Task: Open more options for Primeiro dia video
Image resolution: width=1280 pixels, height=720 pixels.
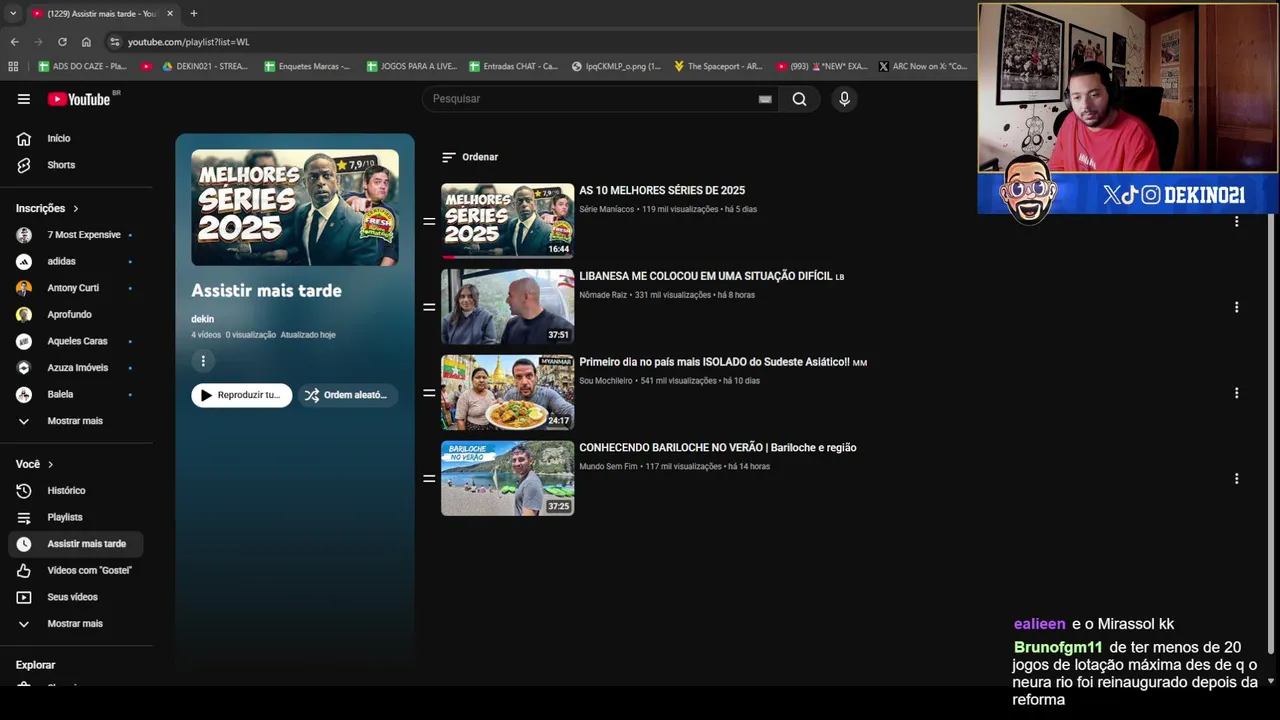Action: (x=1236, y=393)
